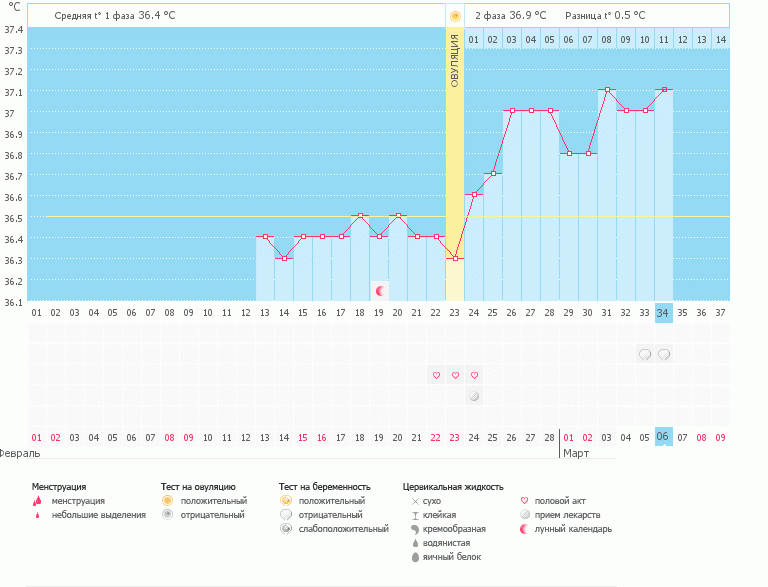
Task: Select temperature point for cycle day 13
Action: point(265,237)
